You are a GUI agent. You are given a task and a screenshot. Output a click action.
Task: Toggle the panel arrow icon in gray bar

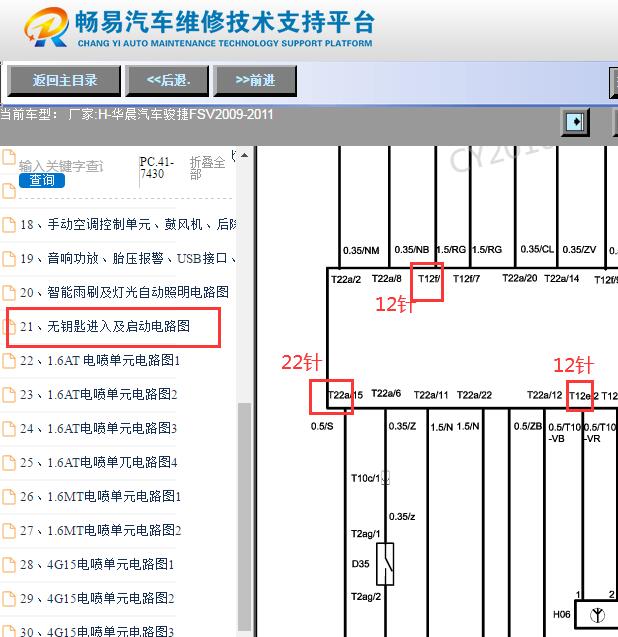pos(575,122)
